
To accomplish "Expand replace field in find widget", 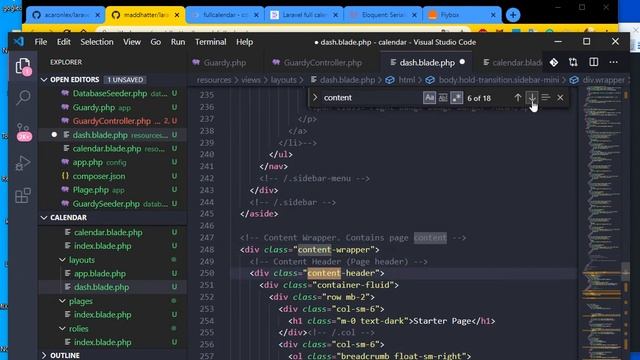I will coord(315,98).
